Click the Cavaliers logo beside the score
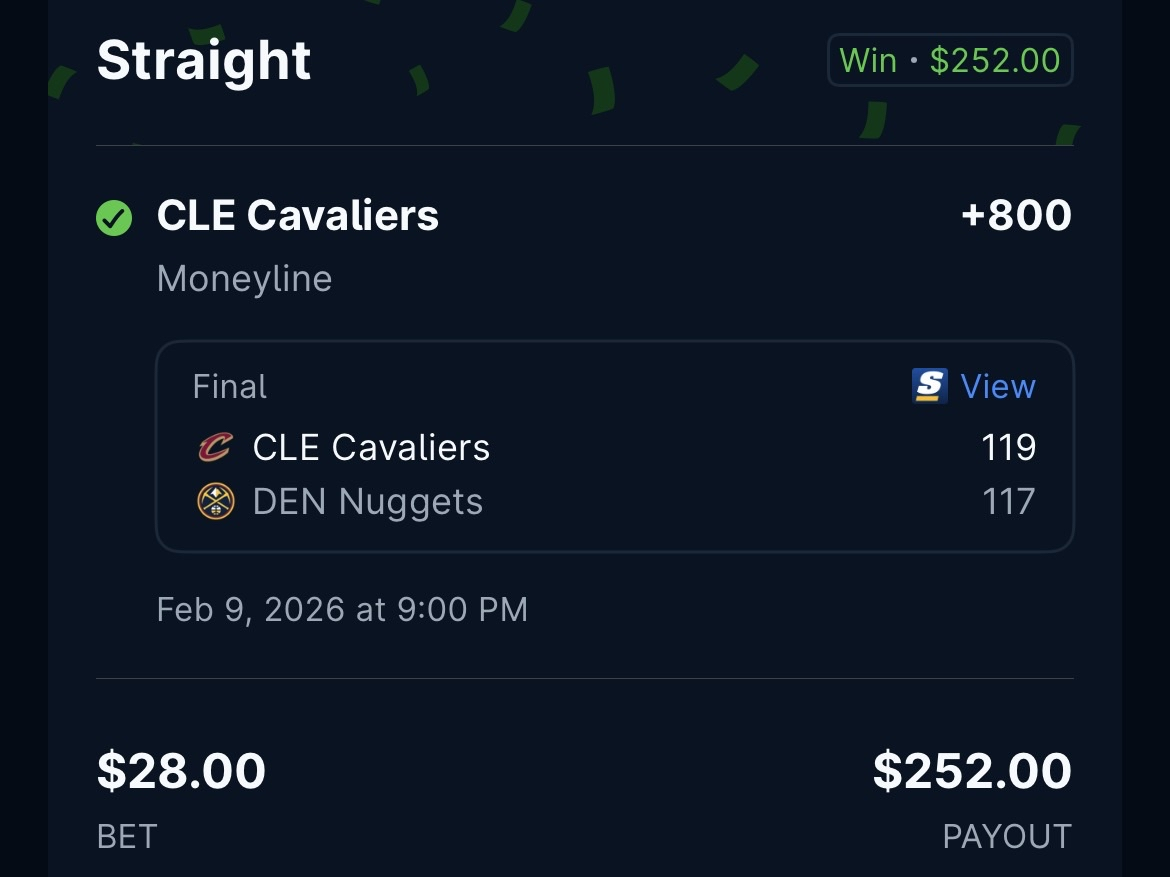 [216, 447]
